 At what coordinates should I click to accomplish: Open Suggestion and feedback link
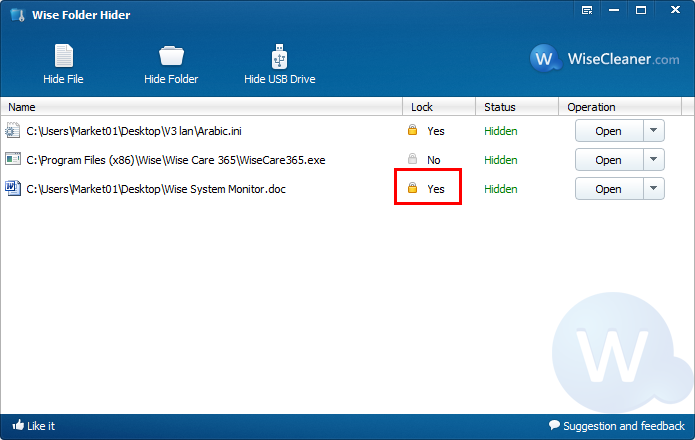tap(617, 426)
